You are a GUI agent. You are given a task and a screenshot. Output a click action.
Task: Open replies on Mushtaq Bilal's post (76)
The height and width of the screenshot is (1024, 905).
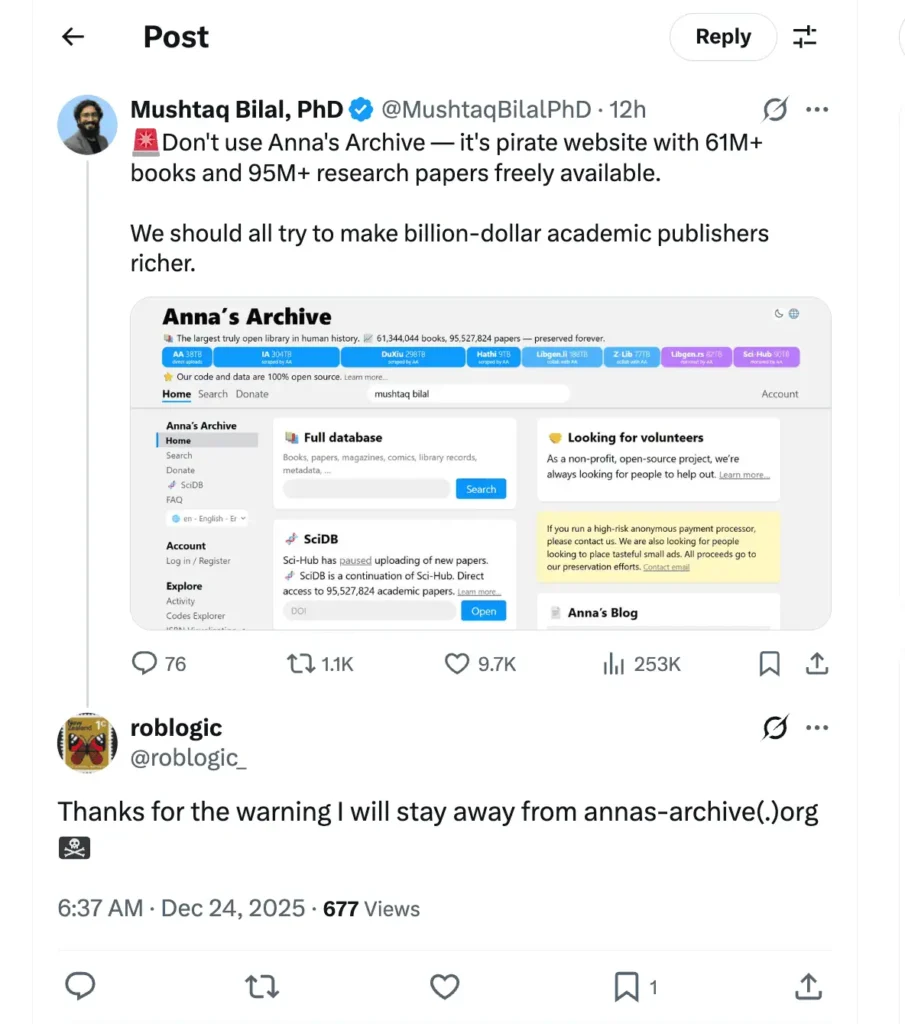tap(160, 663)
